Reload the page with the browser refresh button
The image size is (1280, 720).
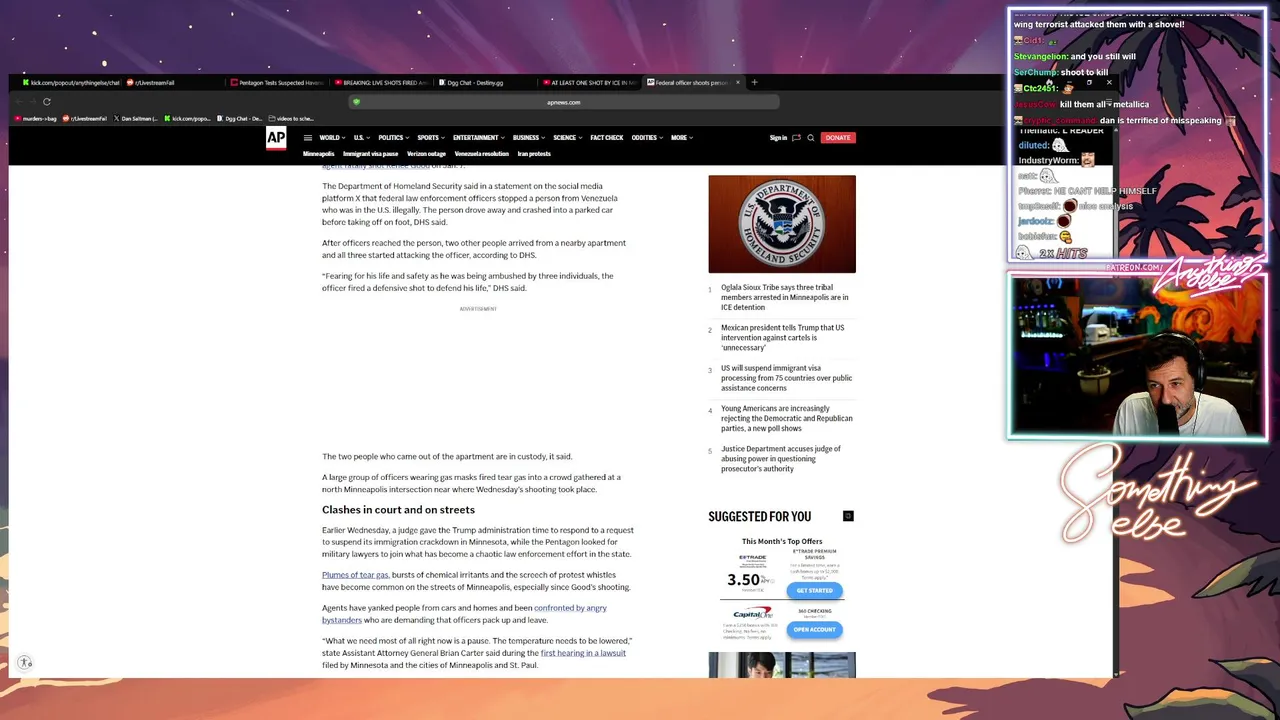46,101
